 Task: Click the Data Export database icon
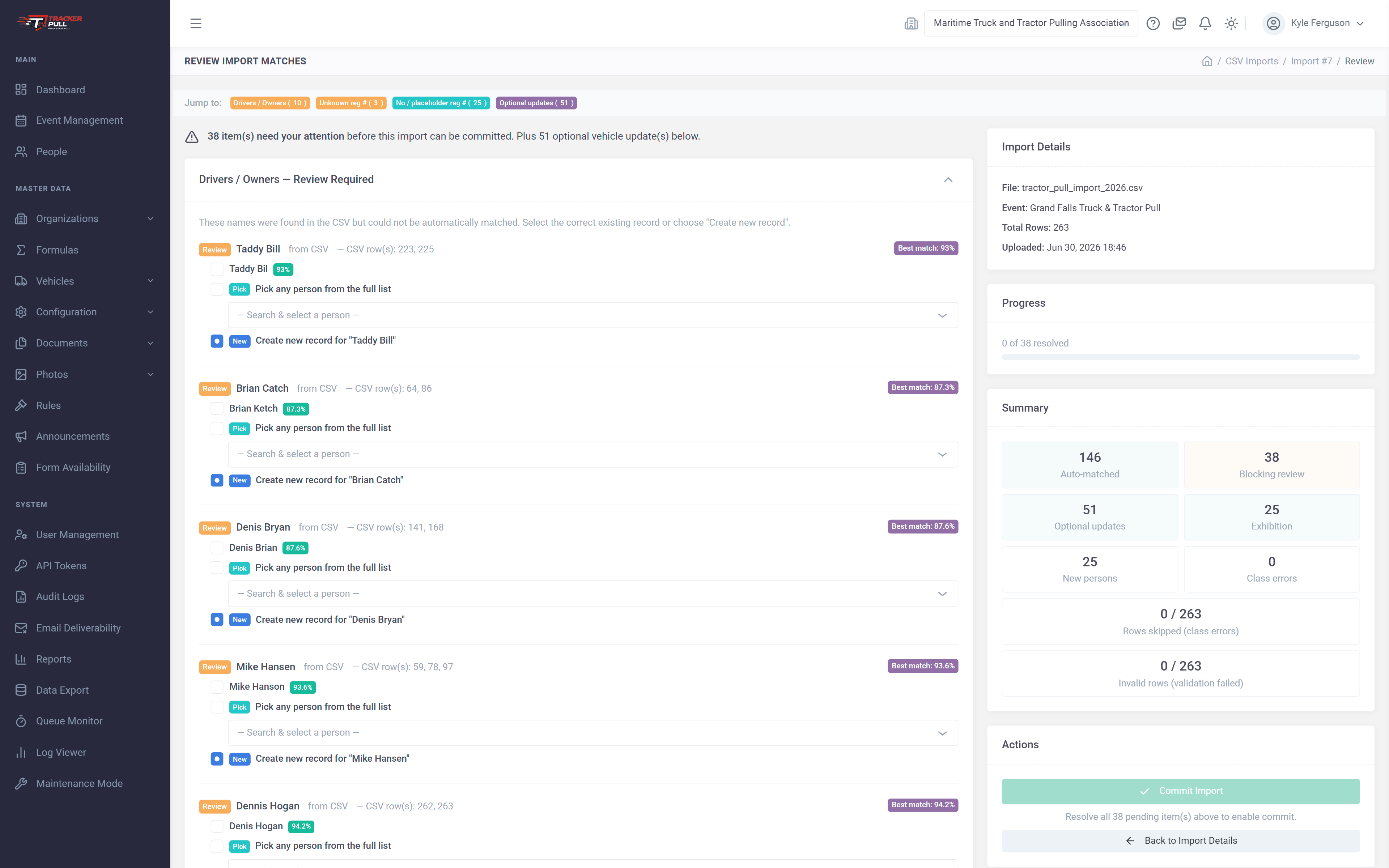21,690
